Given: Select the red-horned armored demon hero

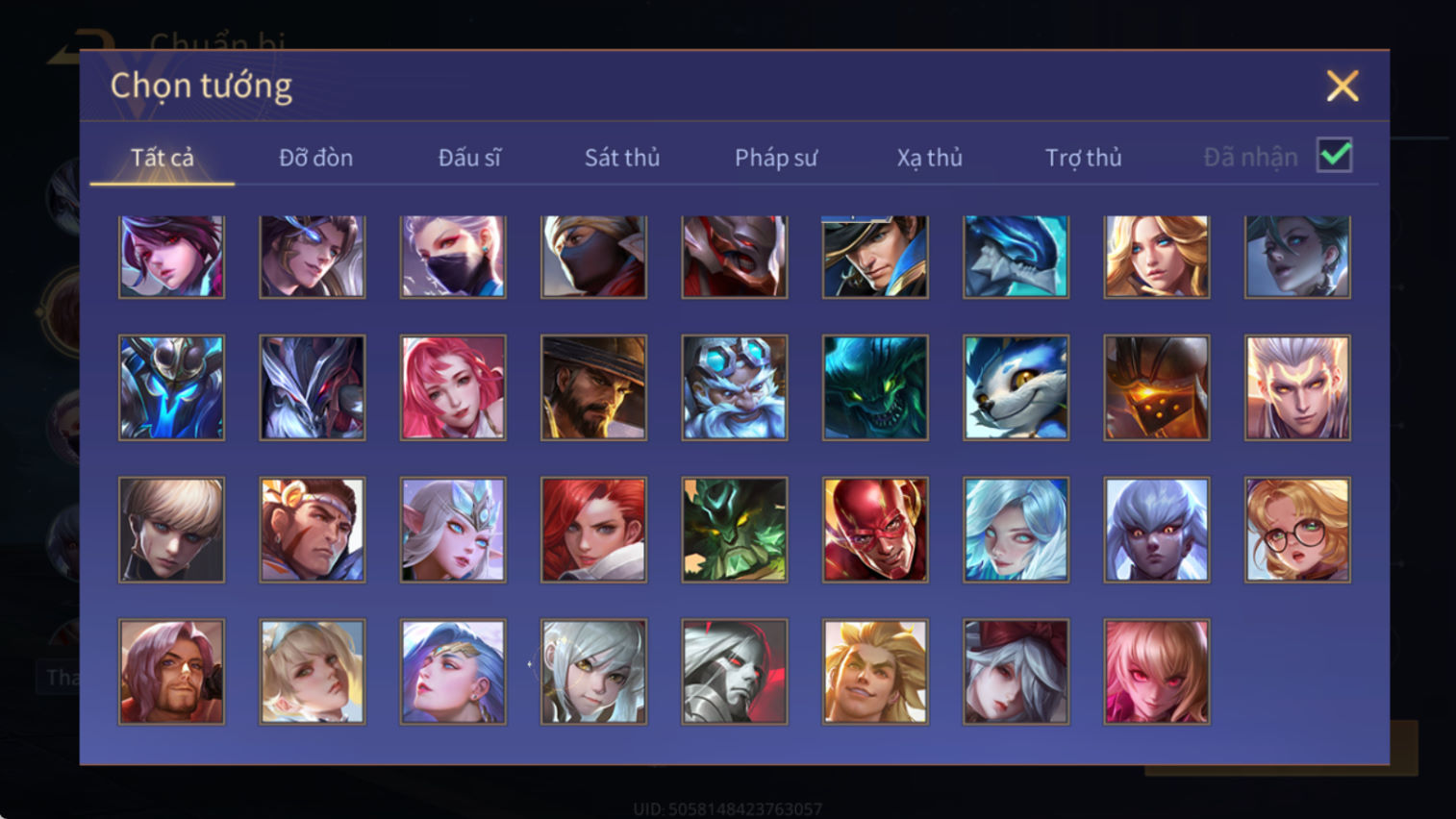Looking at the screenshot, I should click(x=735, y=256).
